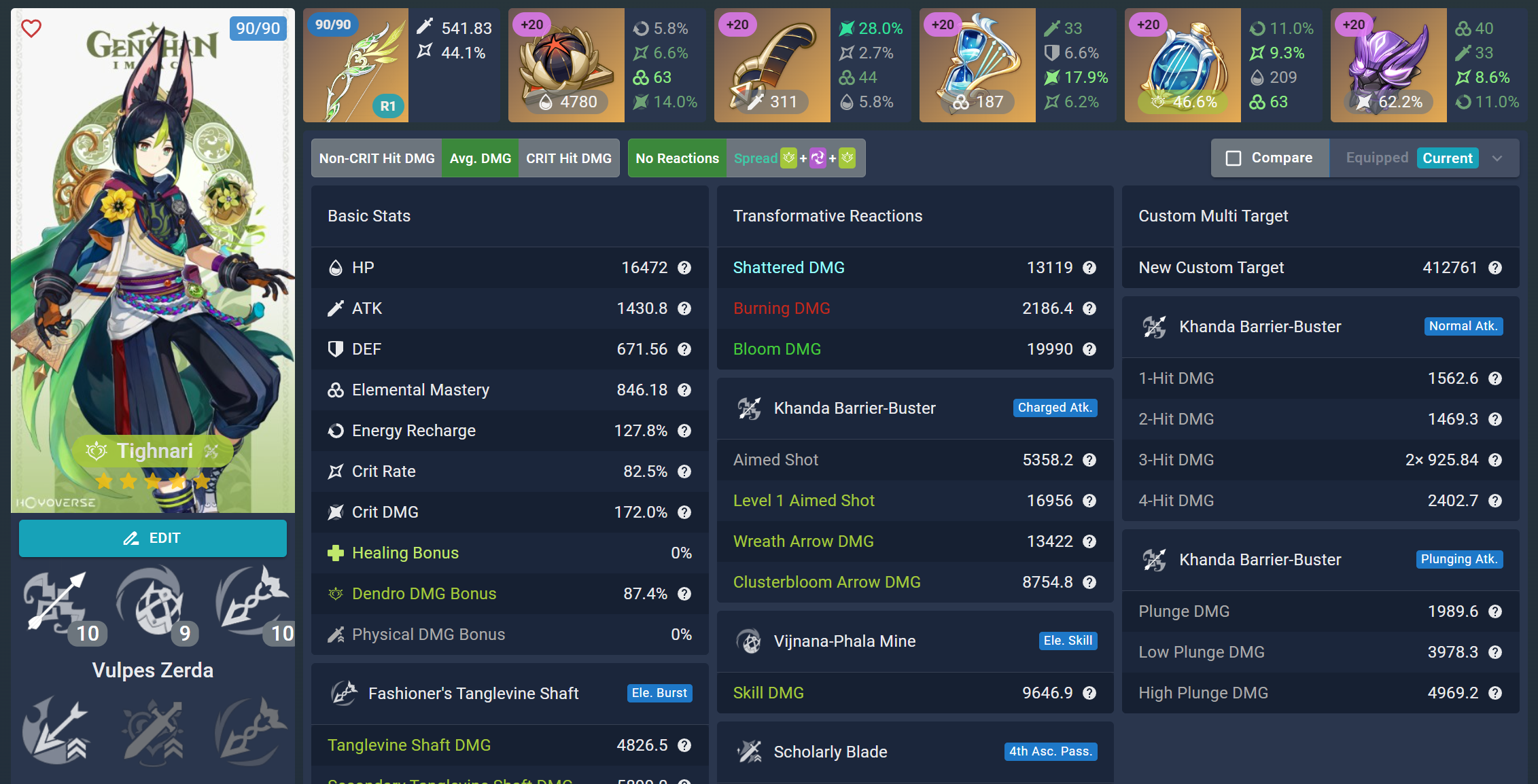The image size is (1538, 784).
Task: Open the HP stat help question icon
Action: pyautogui.click(x=684, y=268)
